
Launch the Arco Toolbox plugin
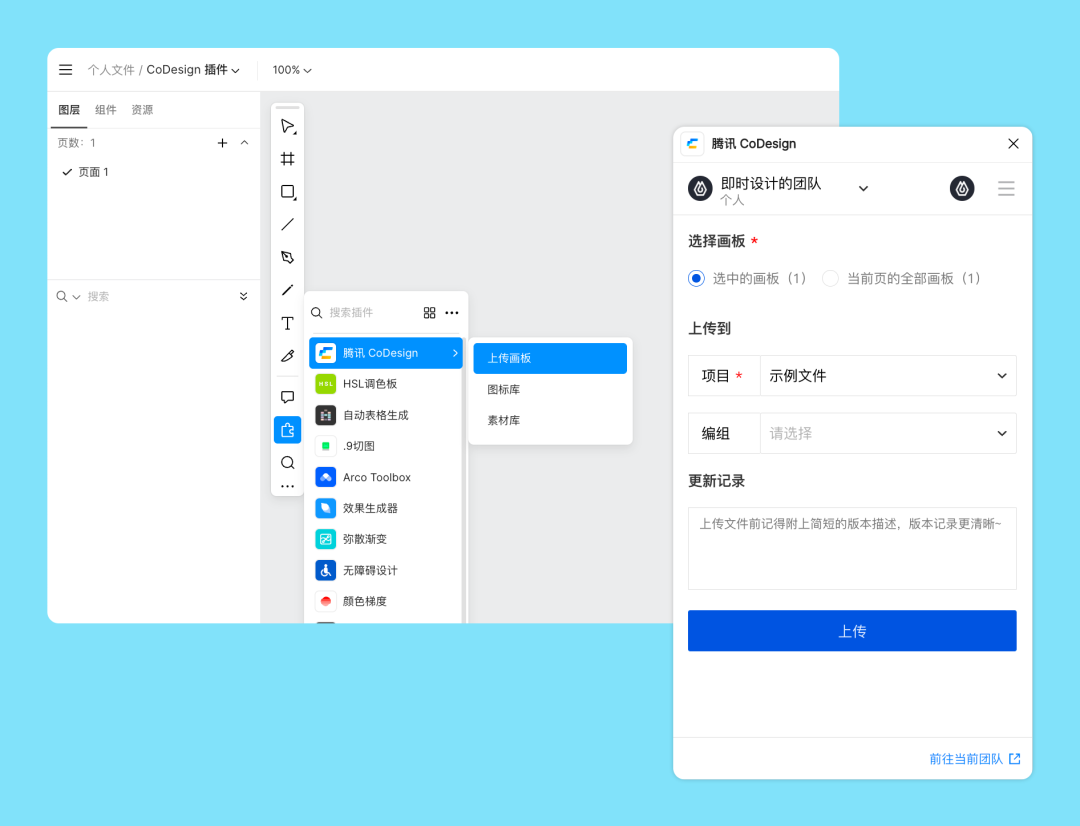tap(386, 477)
